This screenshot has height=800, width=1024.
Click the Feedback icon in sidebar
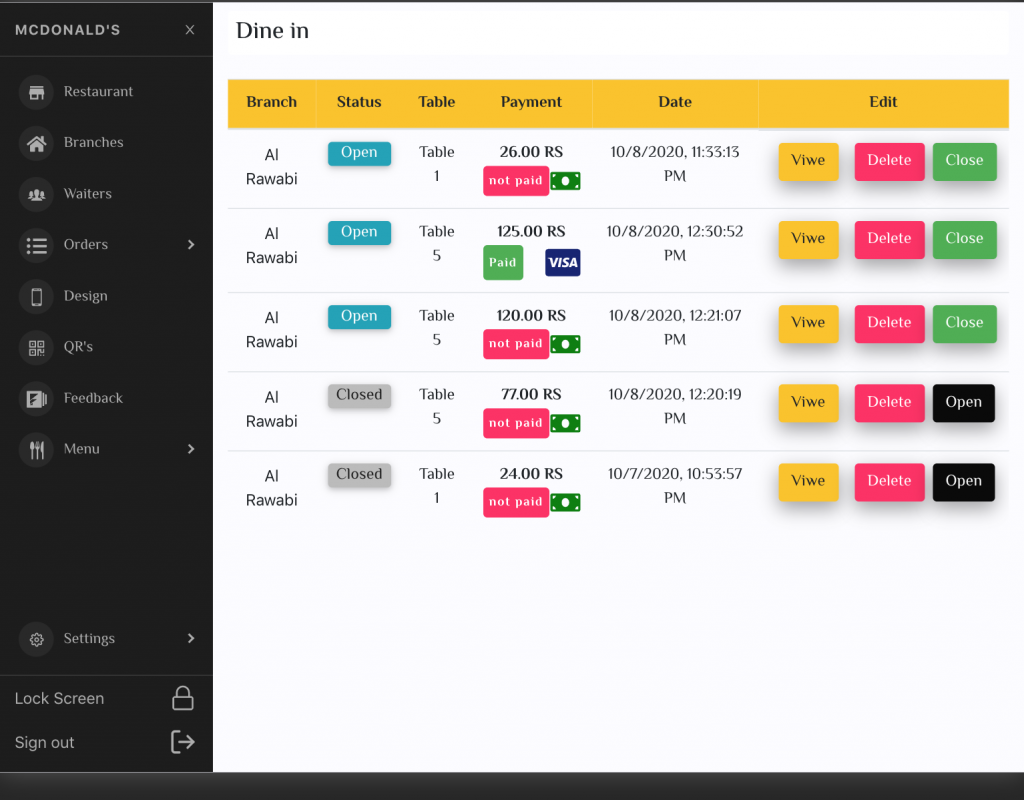(x=37, y=398)
